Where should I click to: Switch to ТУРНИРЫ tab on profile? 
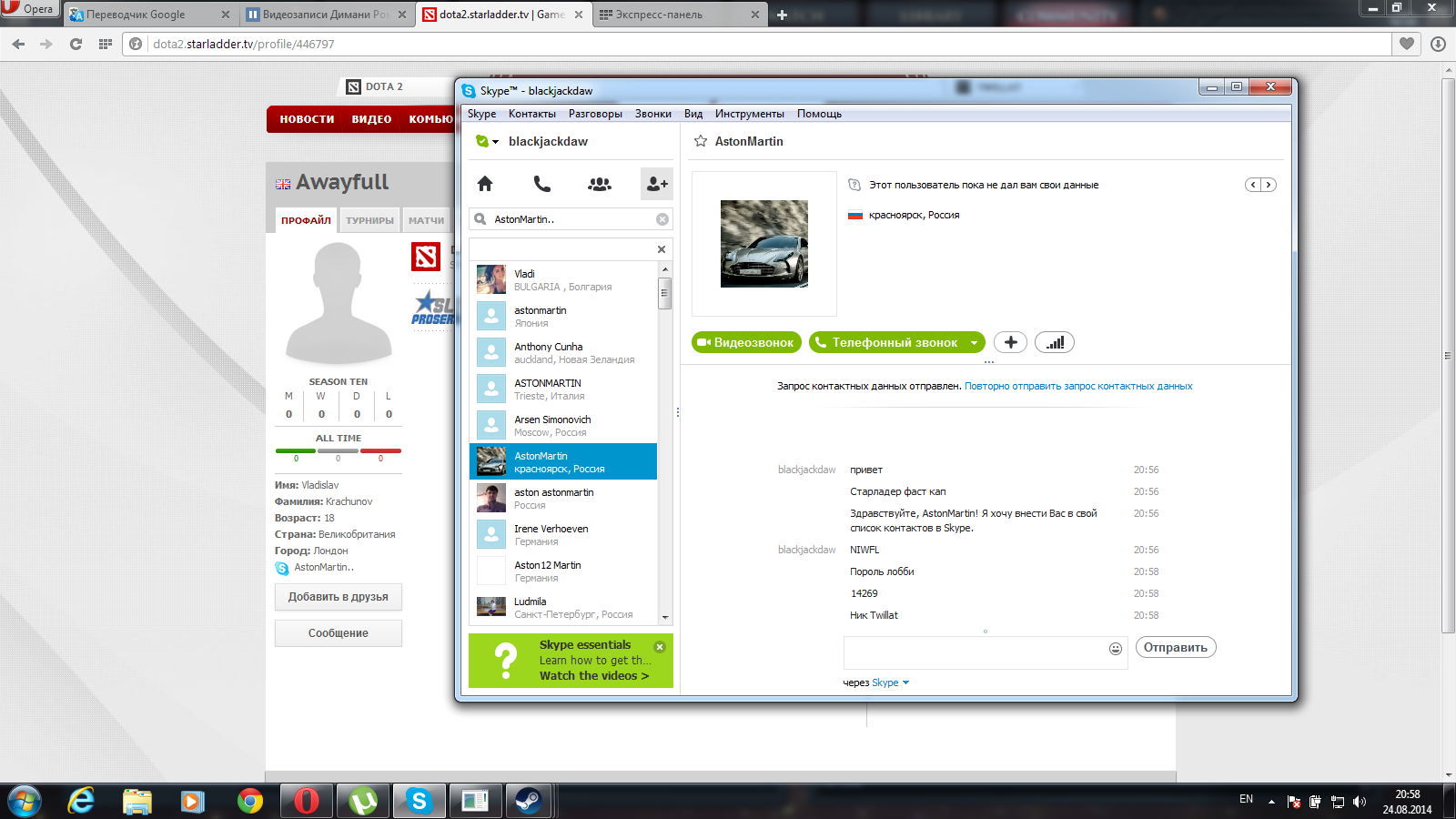click(x=369, y=220)
